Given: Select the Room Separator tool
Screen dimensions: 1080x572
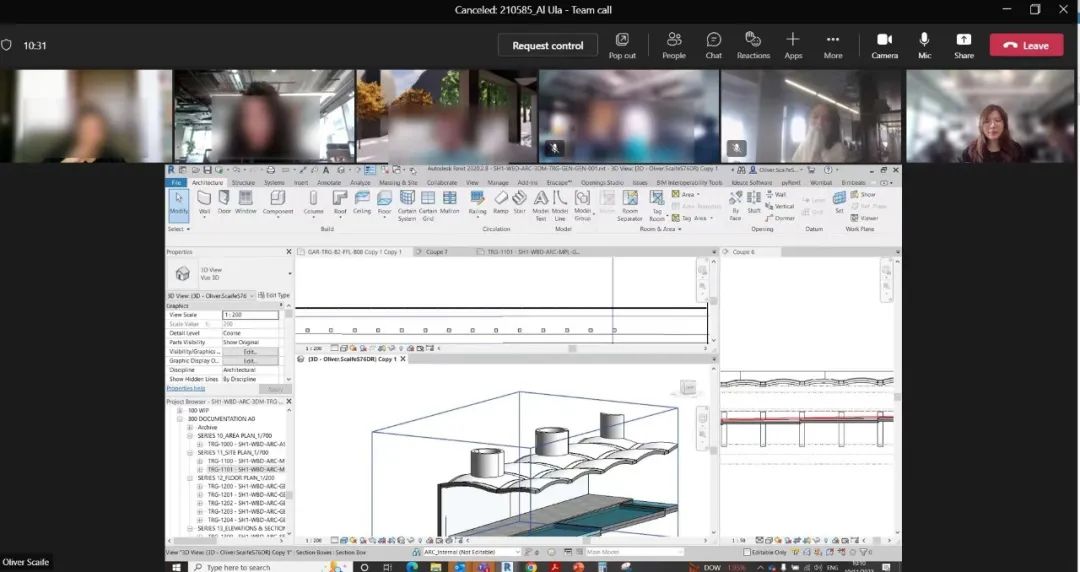Looking at the screenshot, I should coord(630,205).
